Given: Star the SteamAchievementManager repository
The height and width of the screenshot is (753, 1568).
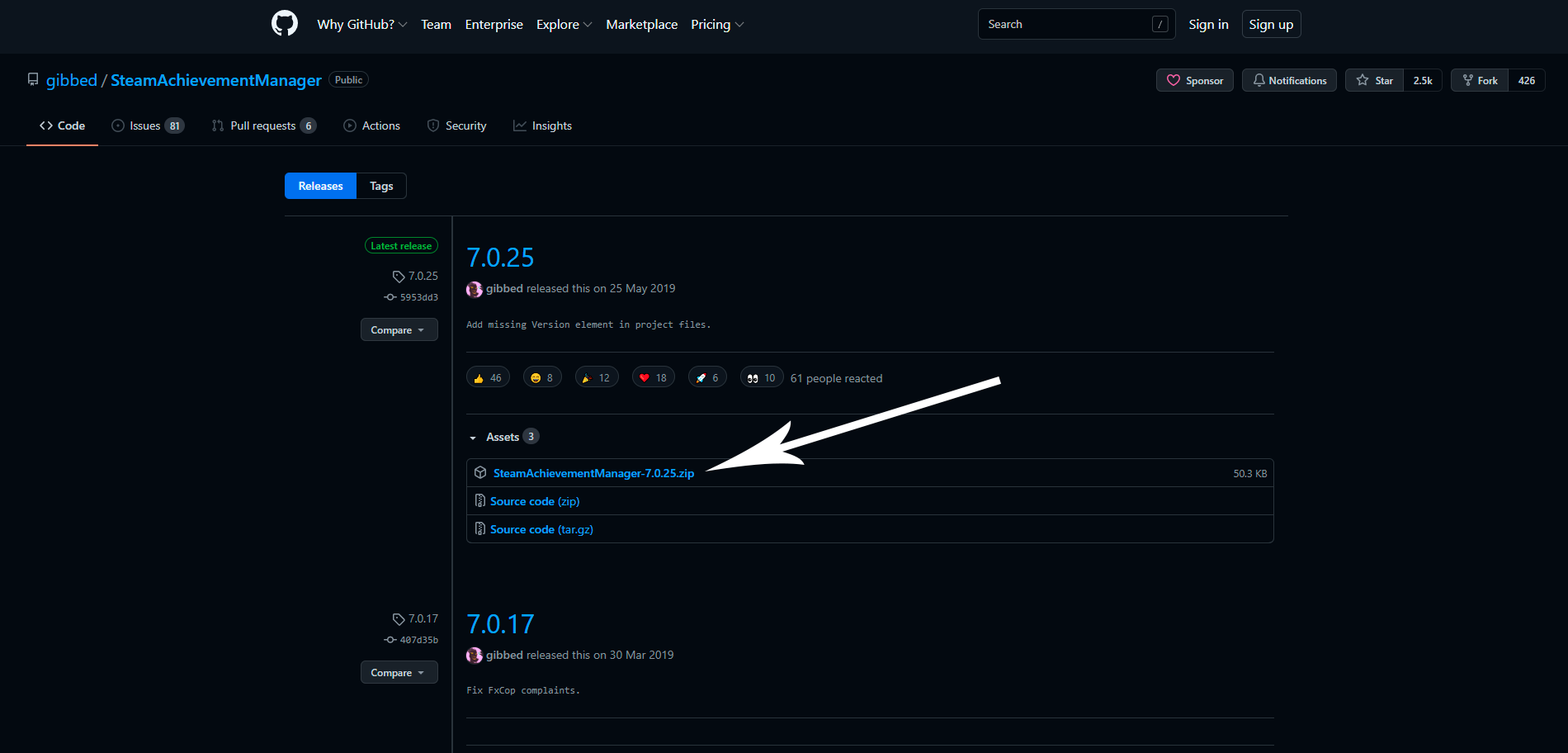Looking at the screenshot, I should pyautogui.click(x=1374, y=80).
